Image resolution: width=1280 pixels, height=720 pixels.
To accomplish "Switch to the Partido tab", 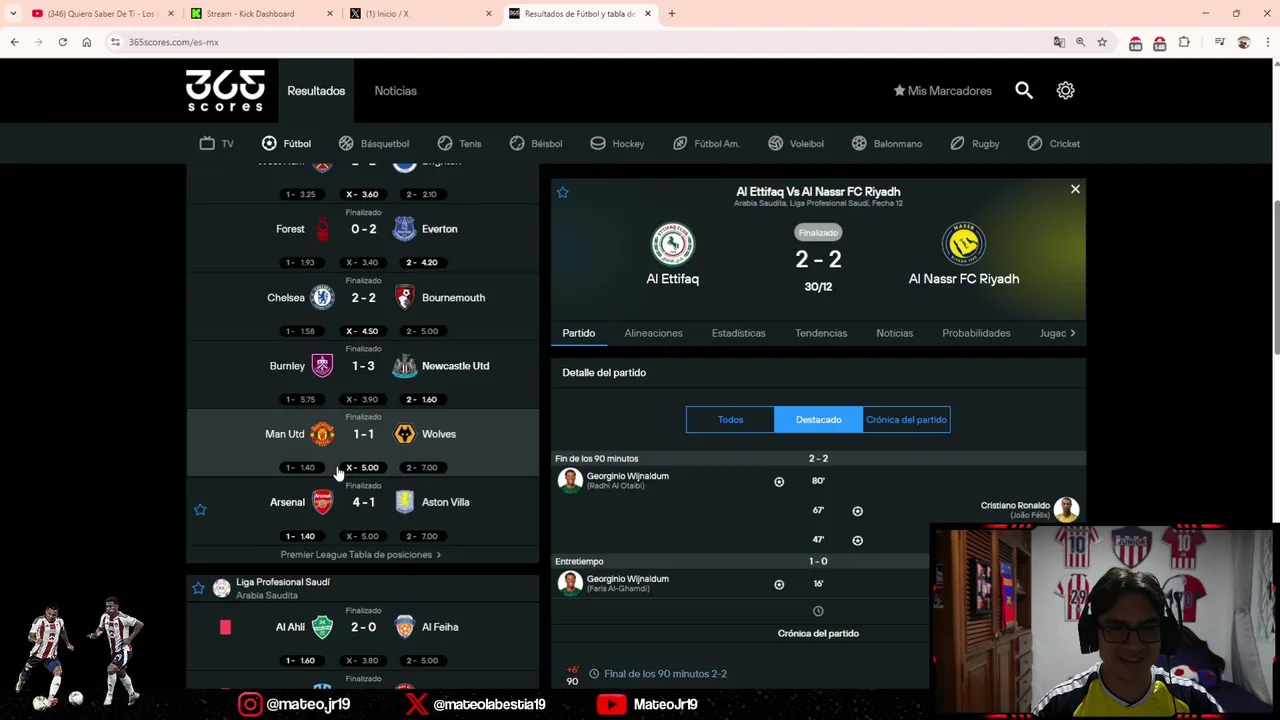I will click(579, 333).
